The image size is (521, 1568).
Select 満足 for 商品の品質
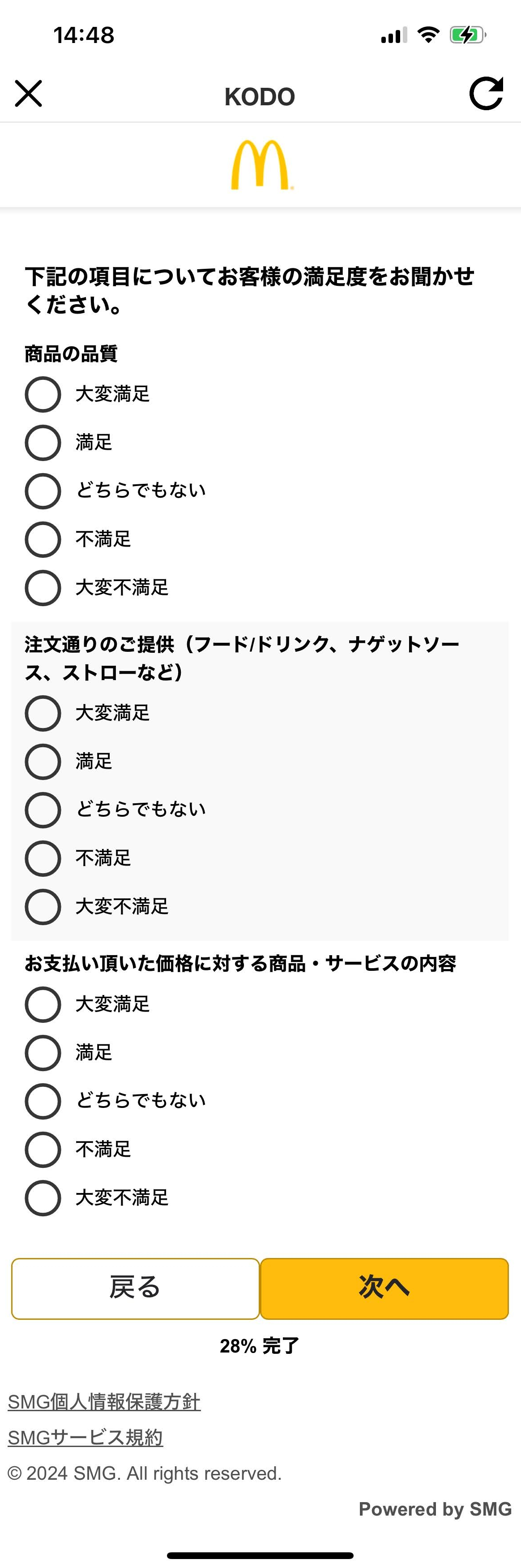tap(43, 443)
